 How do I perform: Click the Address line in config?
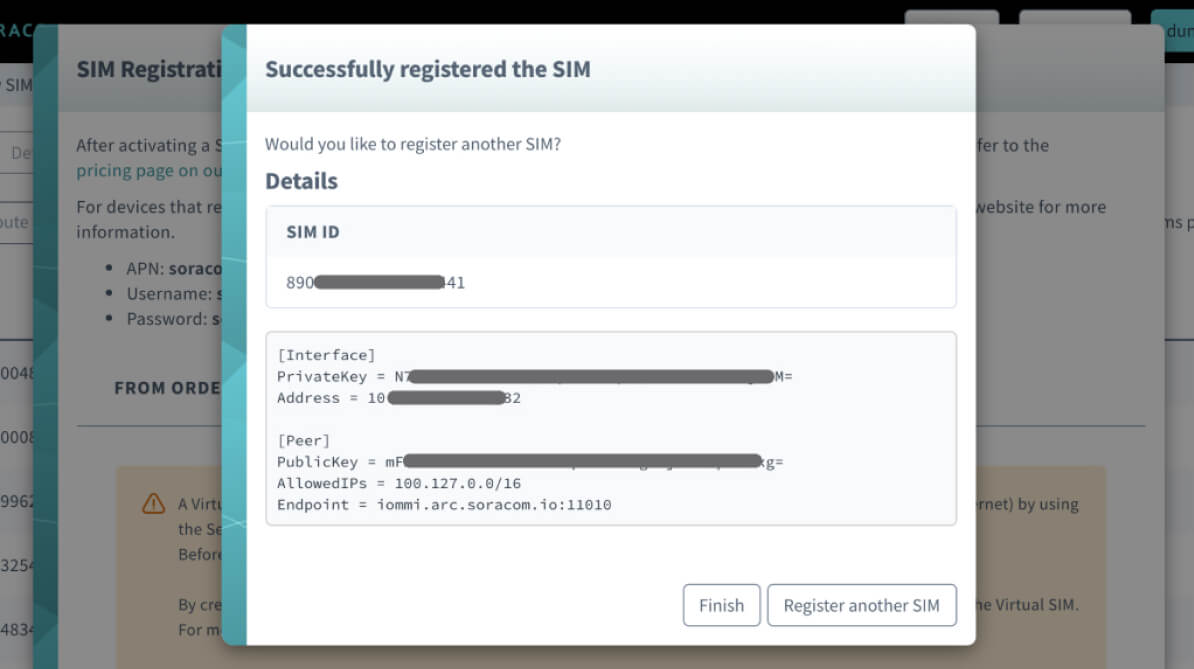(399, 398)
